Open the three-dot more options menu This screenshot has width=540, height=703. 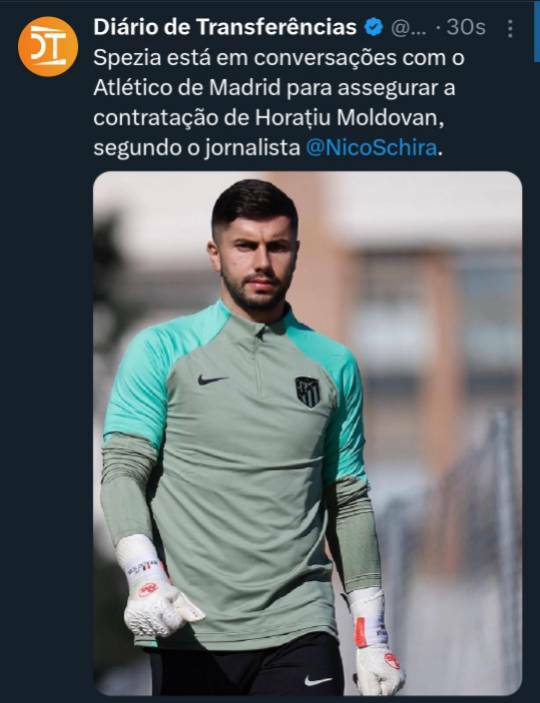[510, 28]
